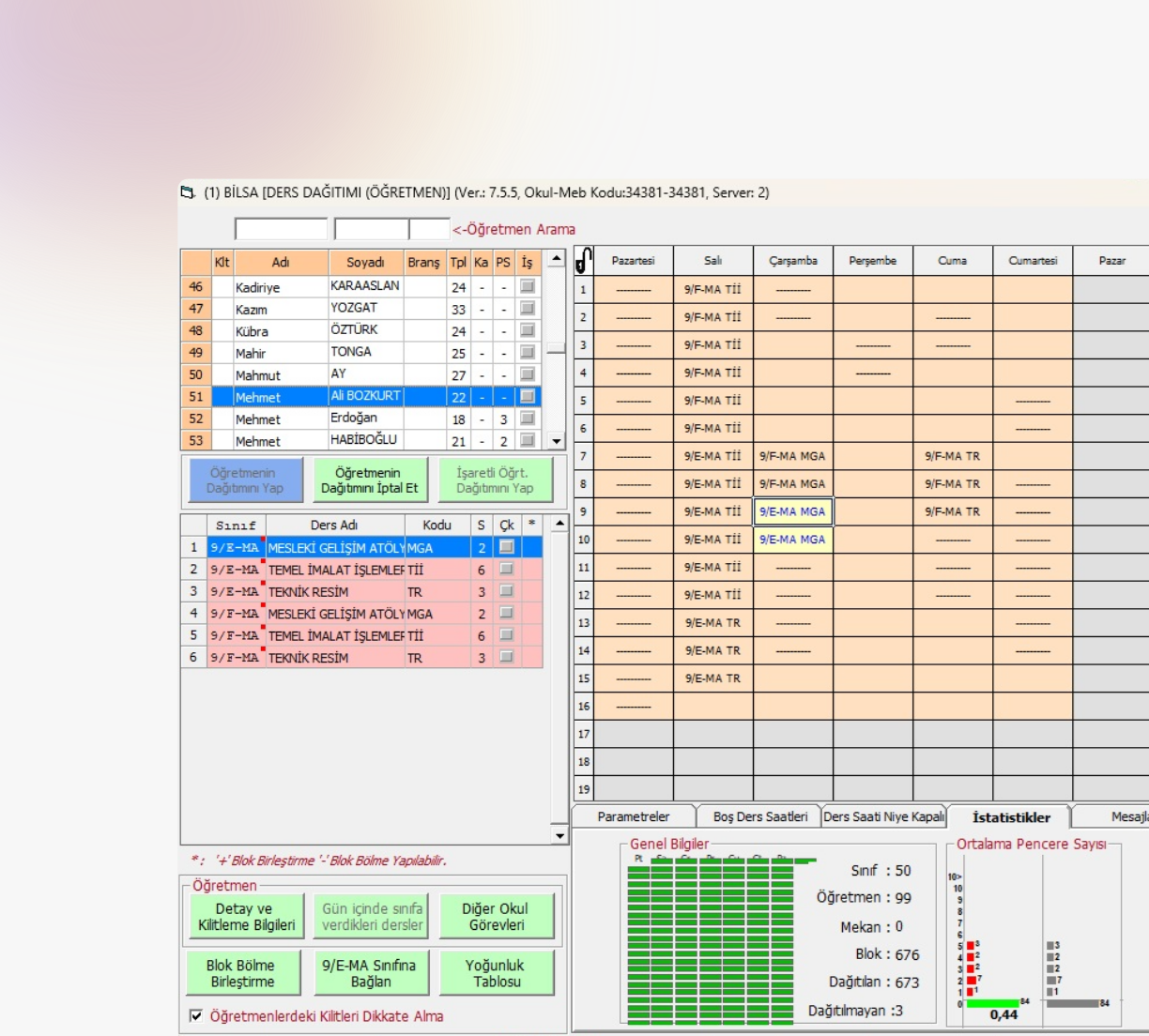Open the Parametreler tab
Viewport: 1149px width, 1036px height.
(634, 816)
